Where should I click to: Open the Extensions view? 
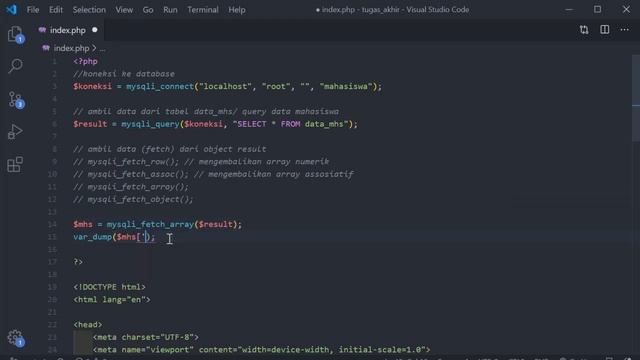15,164
